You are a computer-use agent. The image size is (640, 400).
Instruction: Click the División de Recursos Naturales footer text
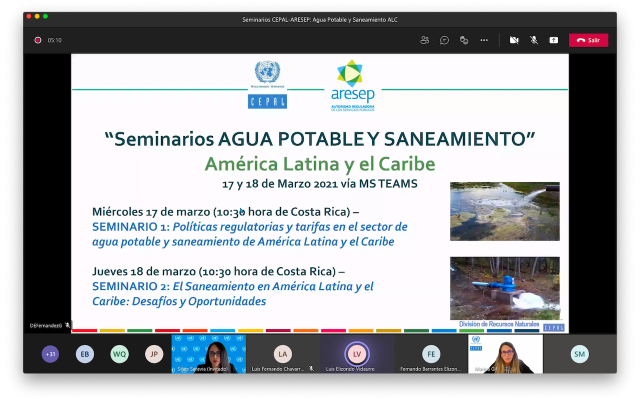pos(499,324)
